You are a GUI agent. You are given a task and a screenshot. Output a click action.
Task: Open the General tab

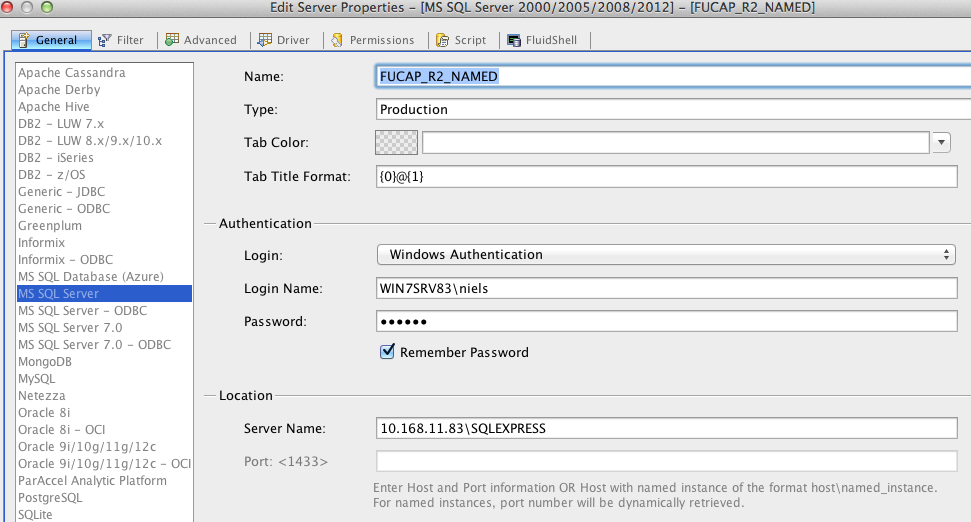coord(51,40)
